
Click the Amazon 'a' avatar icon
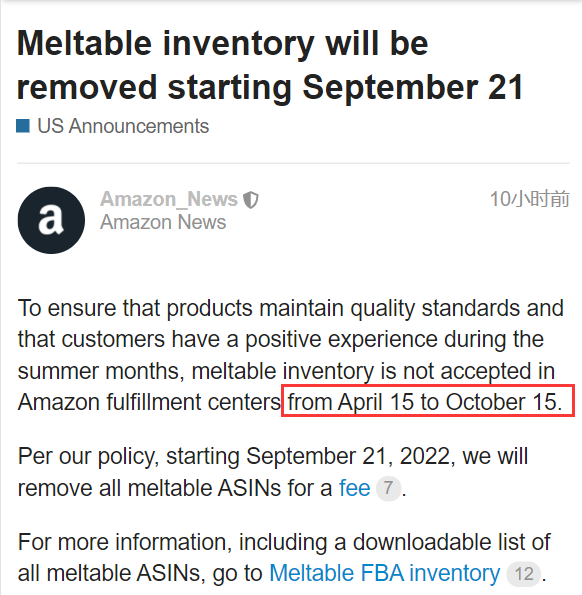[x=51, y=220]
